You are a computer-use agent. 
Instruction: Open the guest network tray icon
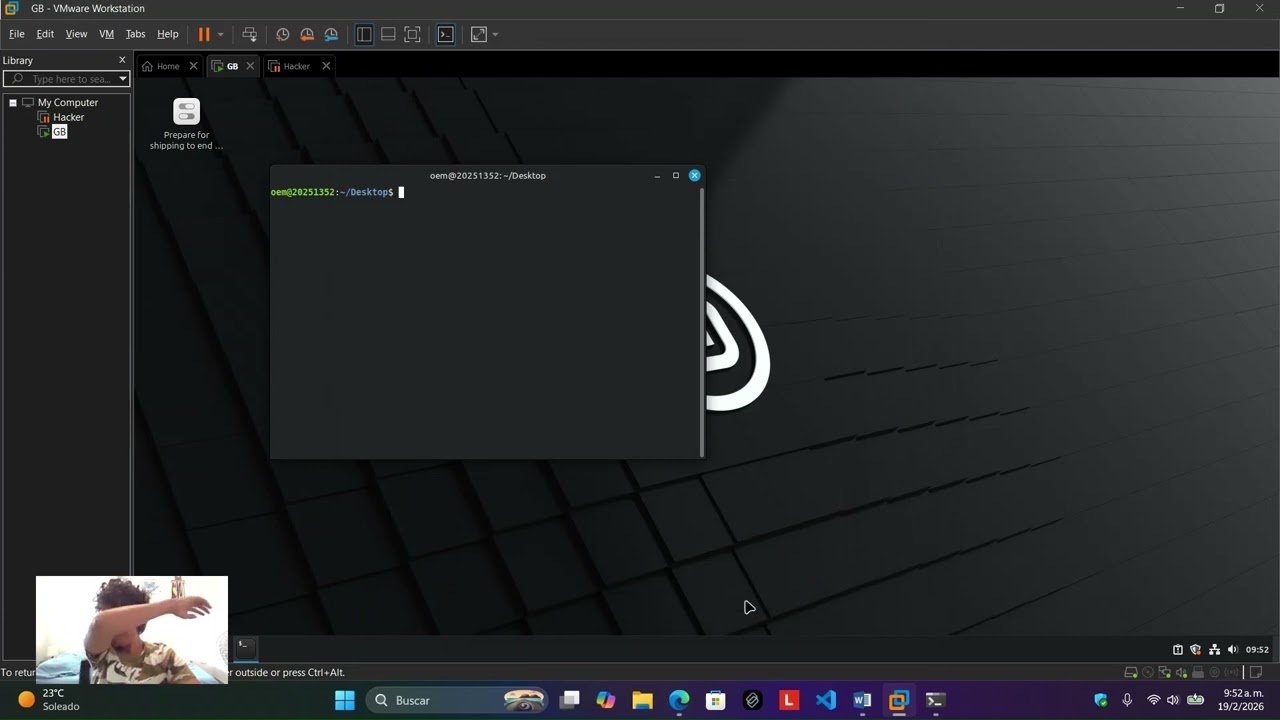click(x=1214, y=649)
